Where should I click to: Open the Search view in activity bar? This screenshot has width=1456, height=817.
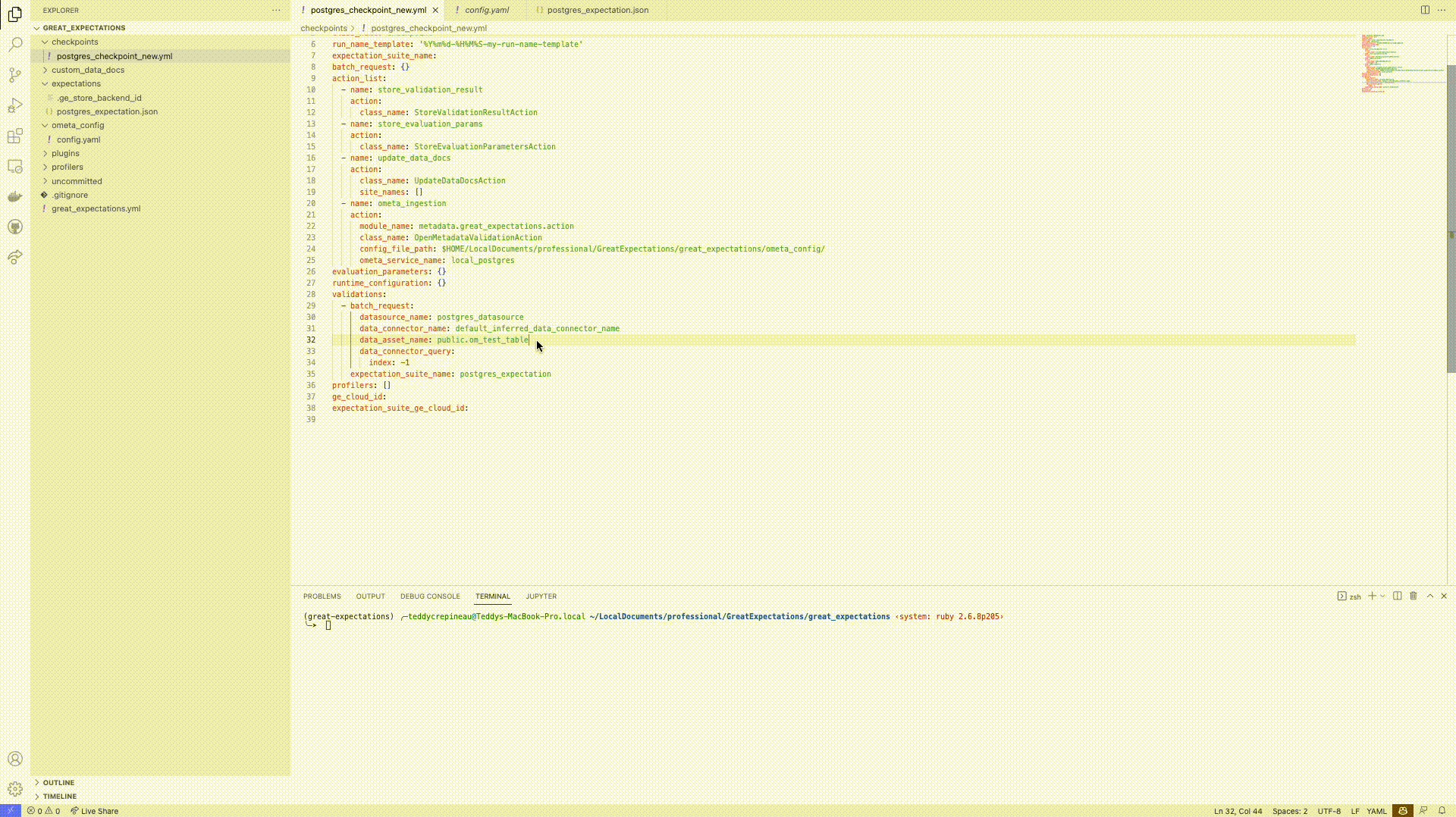(x=15, y=45)
